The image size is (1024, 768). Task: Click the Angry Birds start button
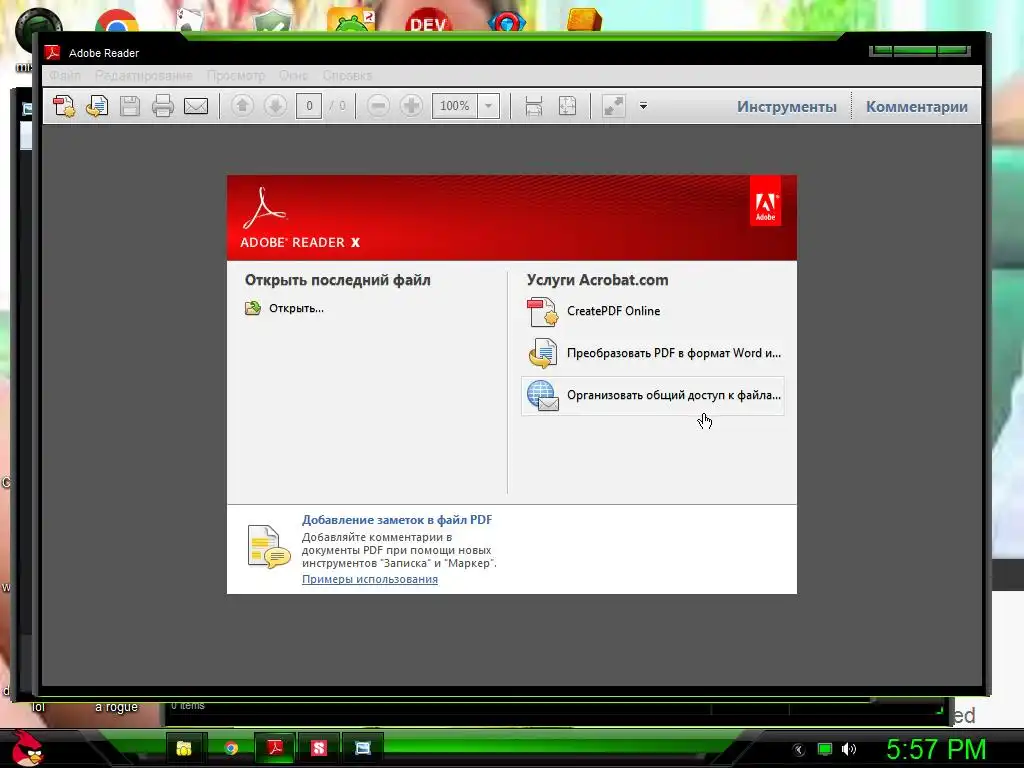[29, 748]
